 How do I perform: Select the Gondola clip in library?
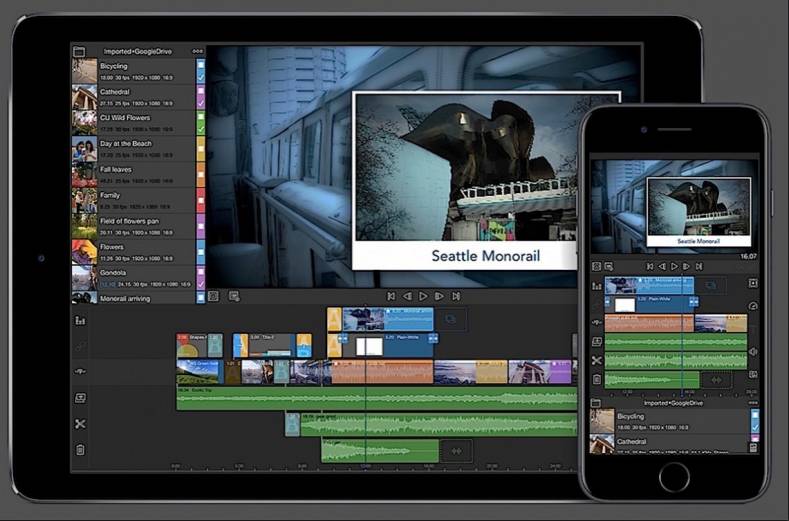click(138, 278)
